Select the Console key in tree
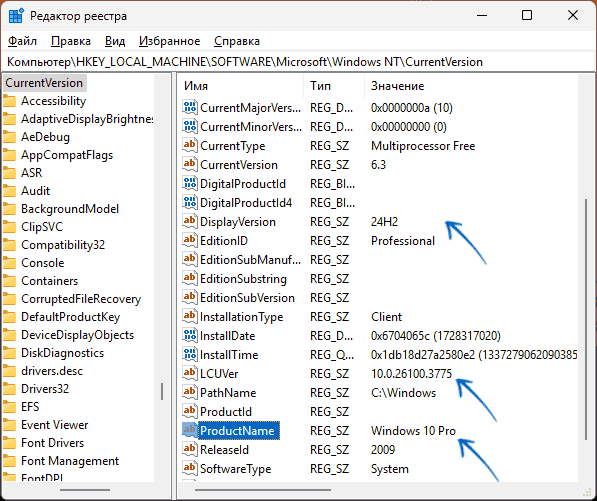This screenshot has height=501, width=597. [43, 263]
